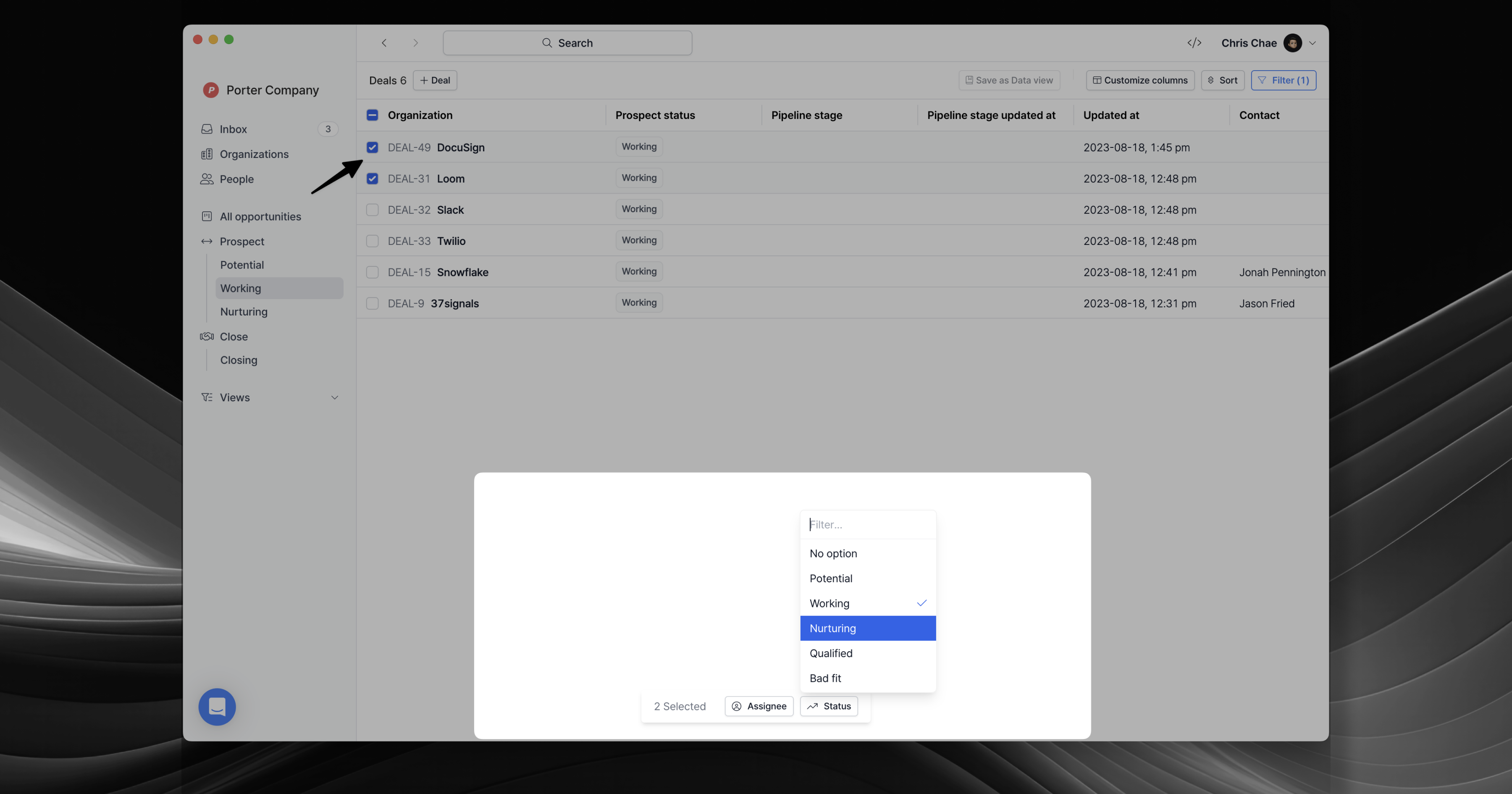Open the Inbox from sidebar icon

pyautogui.click(x=207, y=129)
